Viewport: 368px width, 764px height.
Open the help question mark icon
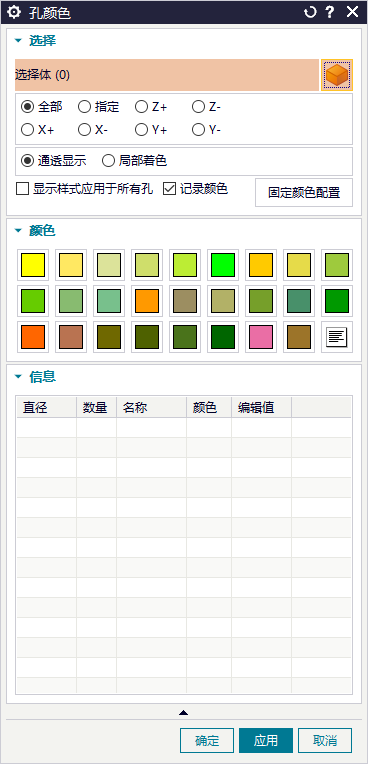[x=330, y=12]
